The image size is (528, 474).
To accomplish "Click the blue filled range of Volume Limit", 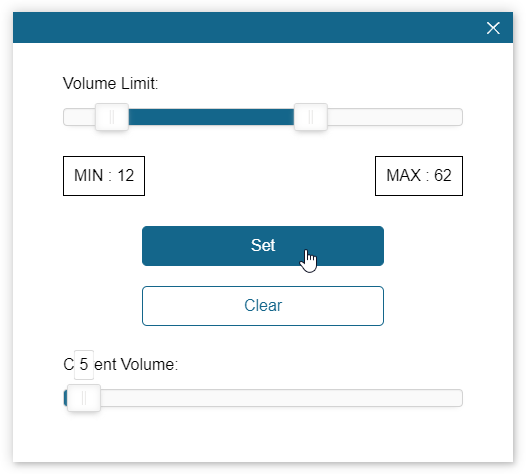I will (x=211, y=117).
